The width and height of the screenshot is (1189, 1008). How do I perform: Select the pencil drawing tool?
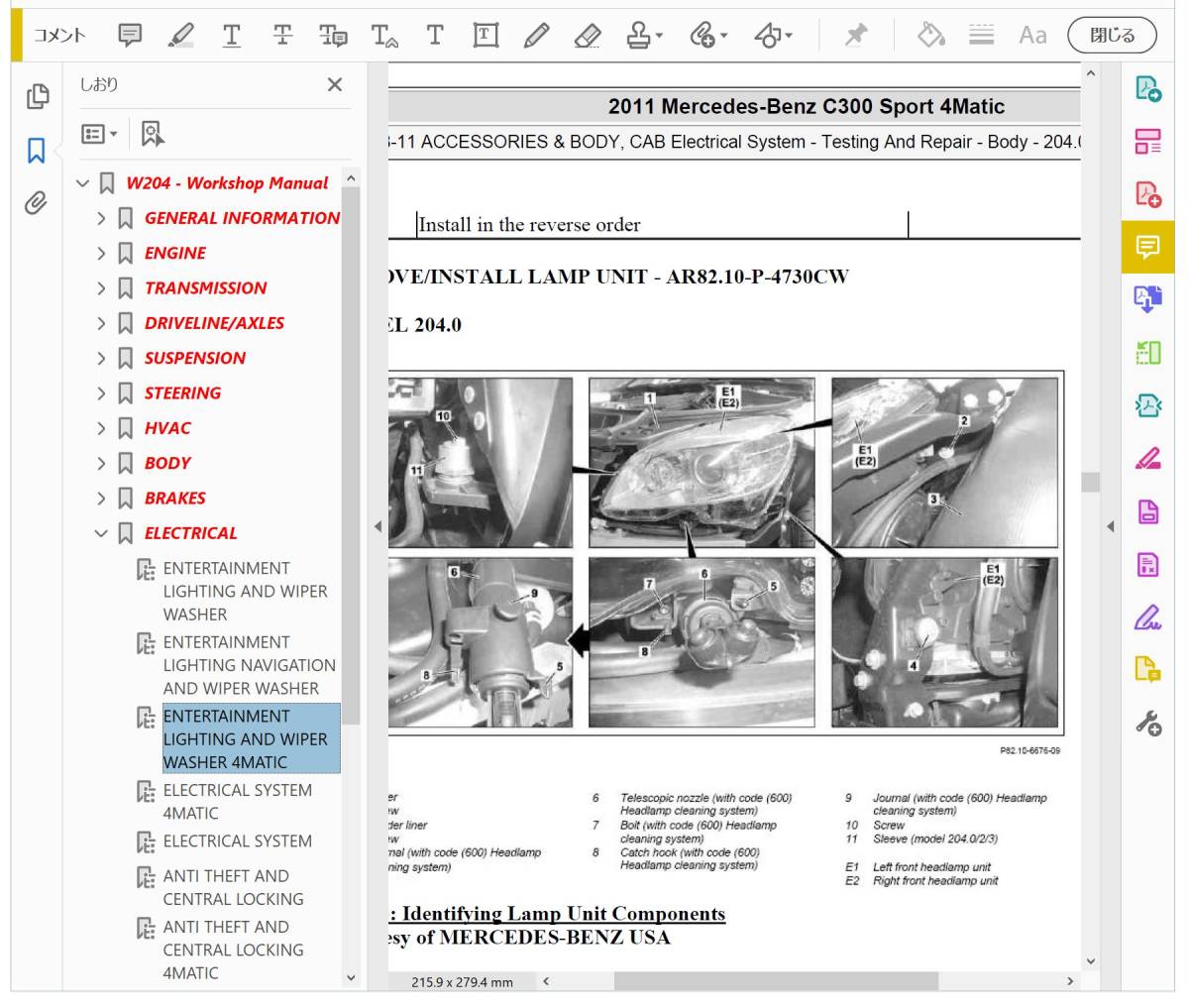(536, 36)
